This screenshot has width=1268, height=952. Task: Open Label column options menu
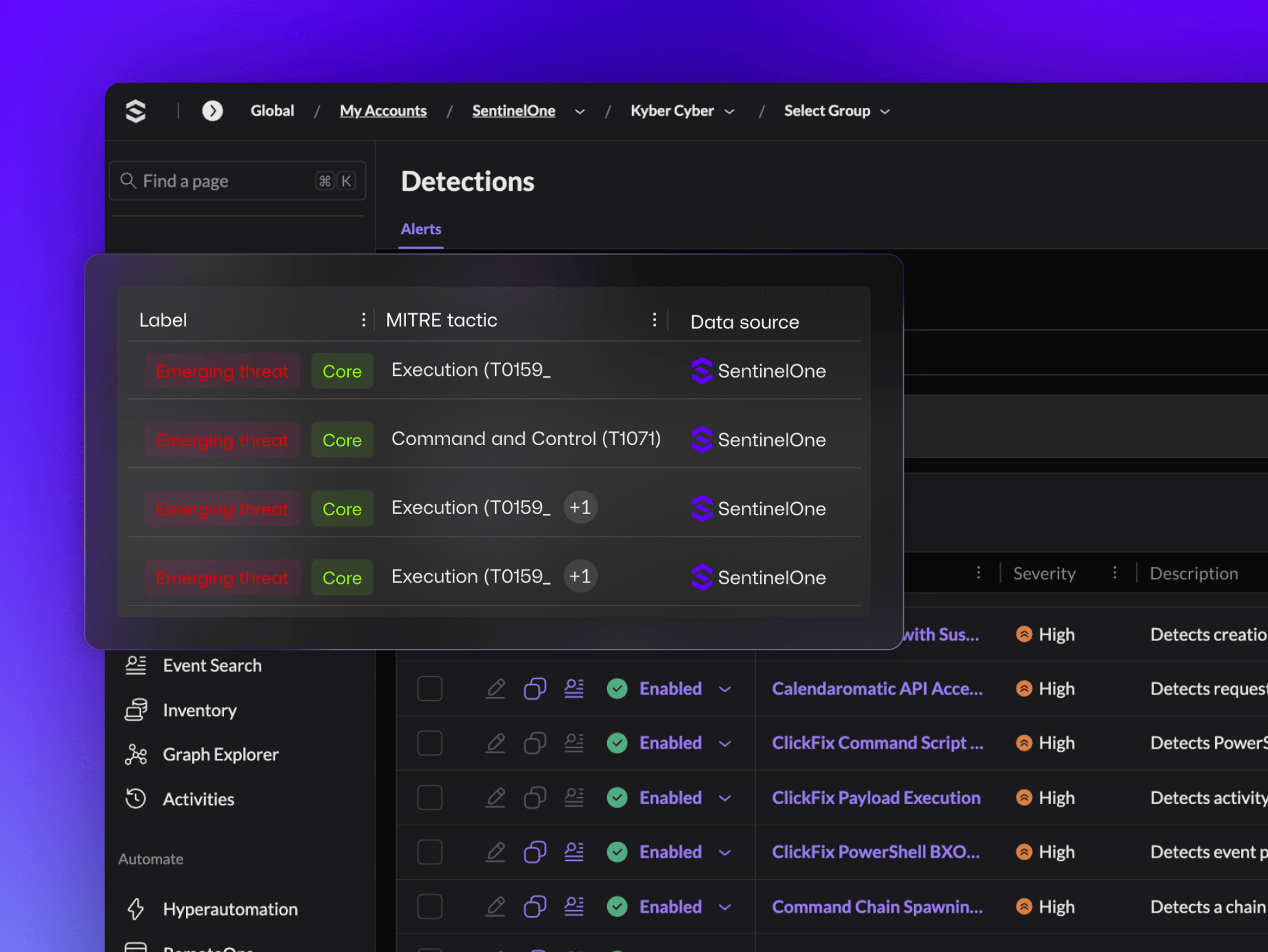click(364, 320)
